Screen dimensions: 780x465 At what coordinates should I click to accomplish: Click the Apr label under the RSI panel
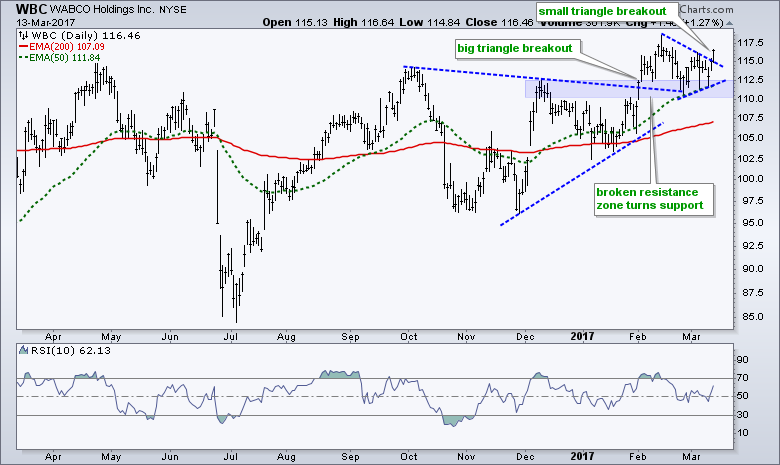click(x=53, y=457)
